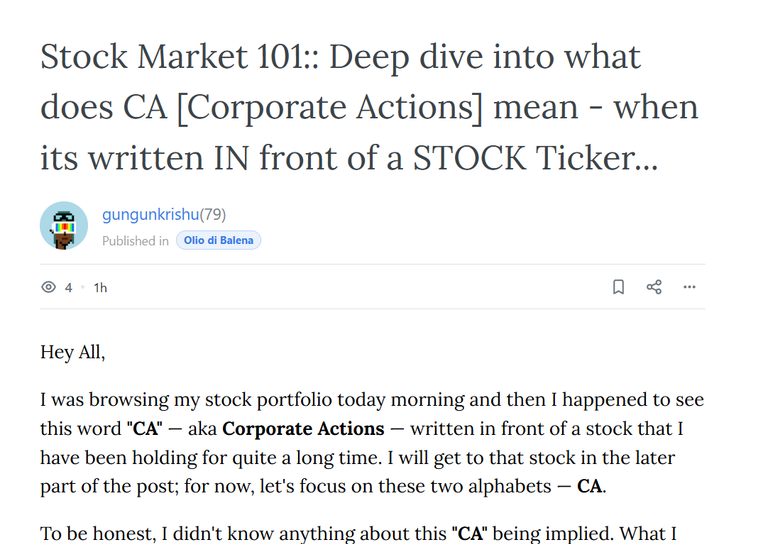768x544 pixels.
Task: Click the bold 'Corporate Actions' text
Action: pyautogui.click(x=303, y=428)
